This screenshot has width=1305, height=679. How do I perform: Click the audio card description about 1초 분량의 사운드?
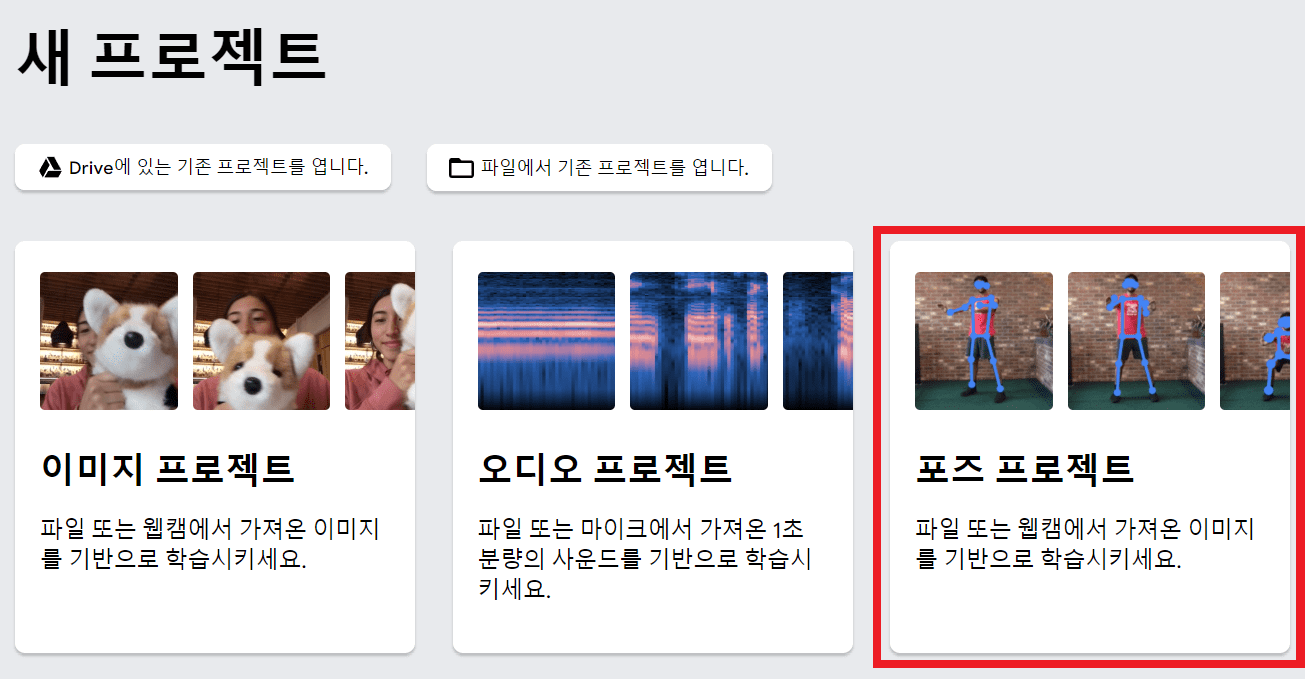pyautogui.click(x=645, y=558)
